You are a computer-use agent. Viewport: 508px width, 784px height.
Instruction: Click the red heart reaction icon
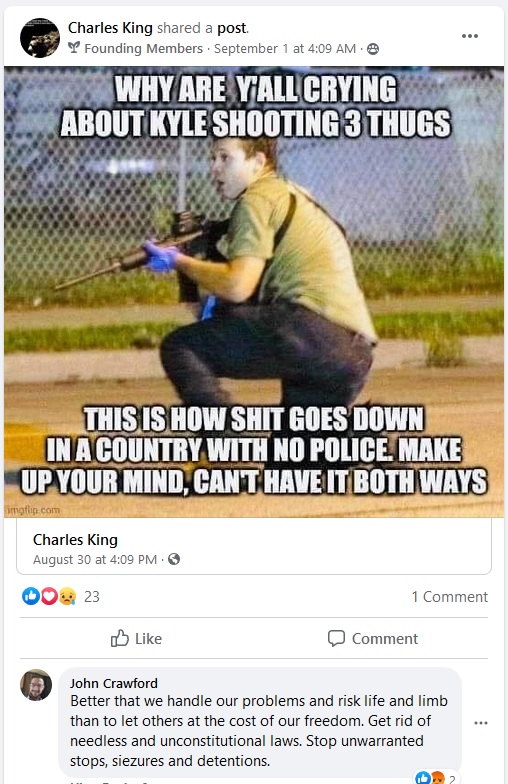48,596
